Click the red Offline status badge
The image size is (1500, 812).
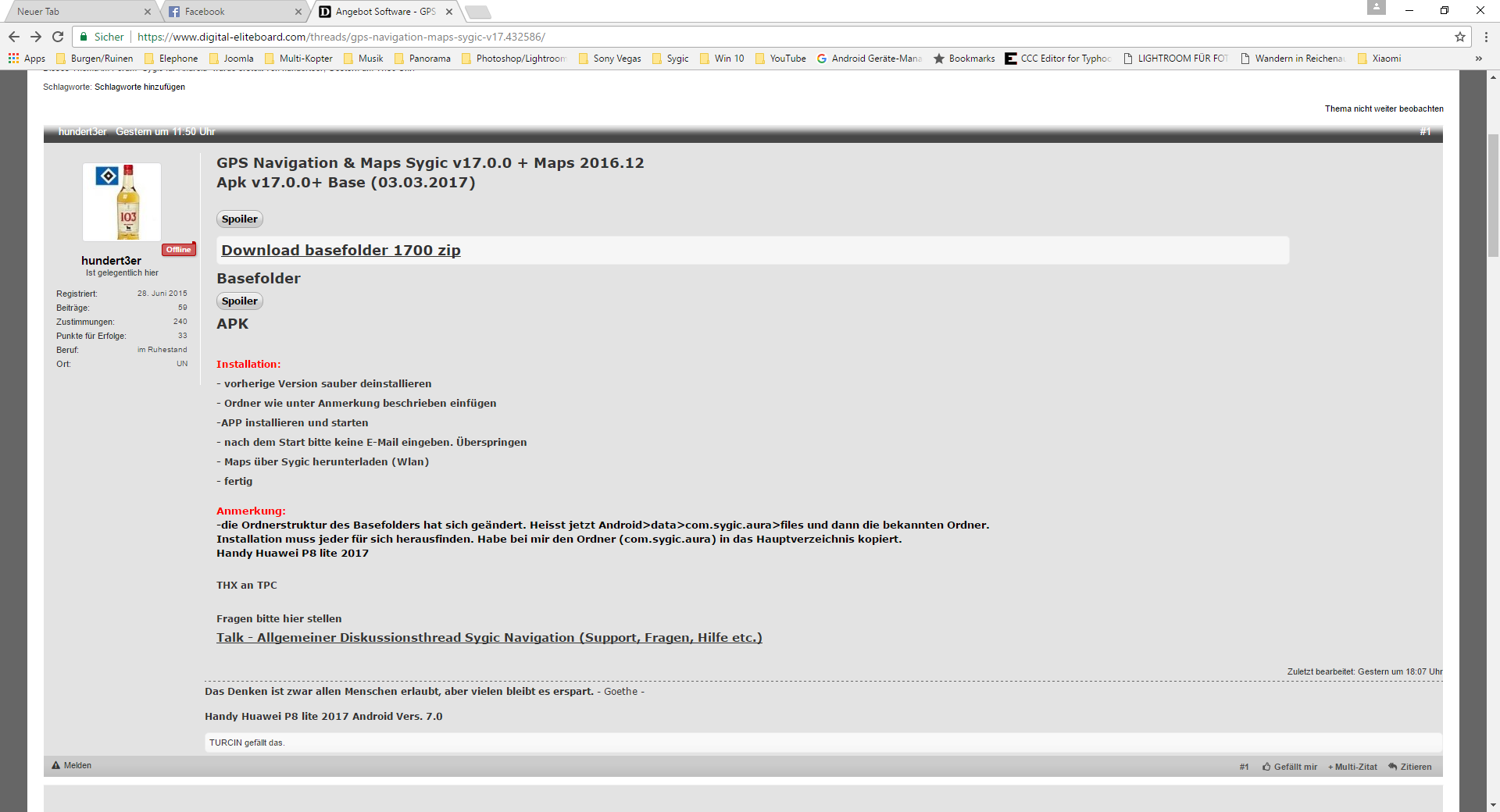click(178, 250)
